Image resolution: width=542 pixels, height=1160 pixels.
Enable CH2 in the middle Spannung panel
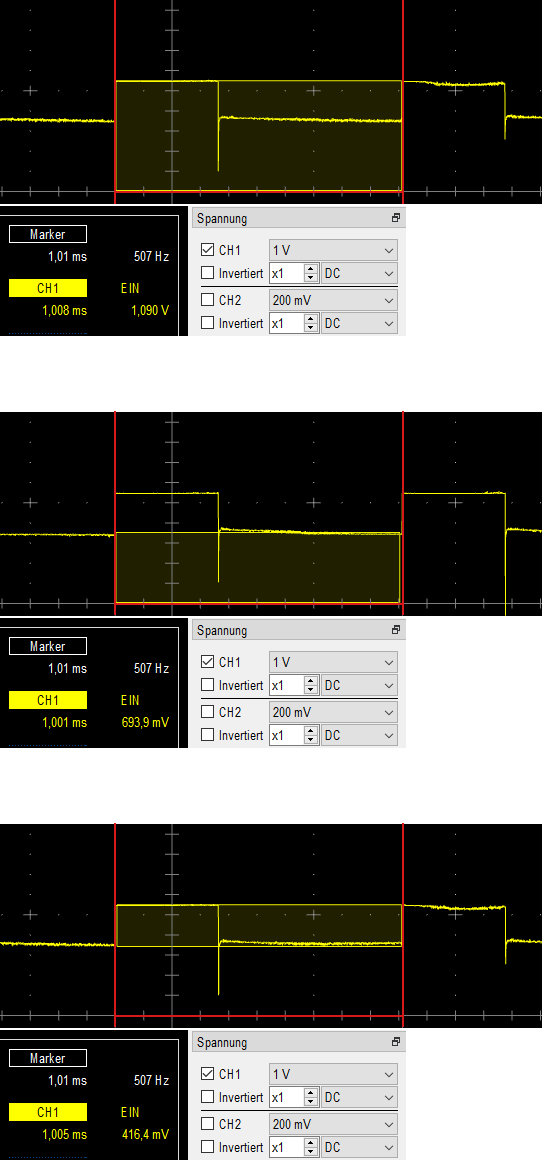click(x=207, y=712)
